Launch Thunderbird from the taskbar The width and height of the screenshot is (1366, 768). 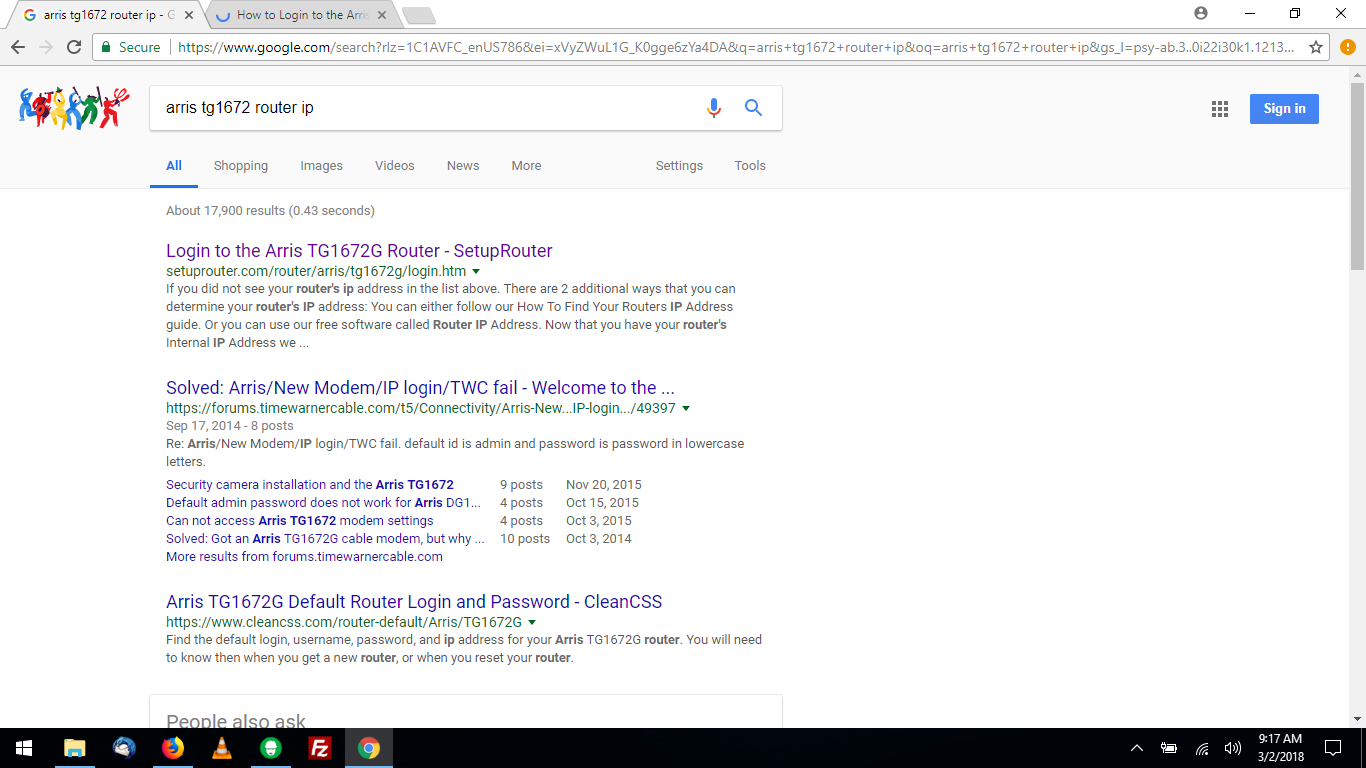[x=124, y=748]
